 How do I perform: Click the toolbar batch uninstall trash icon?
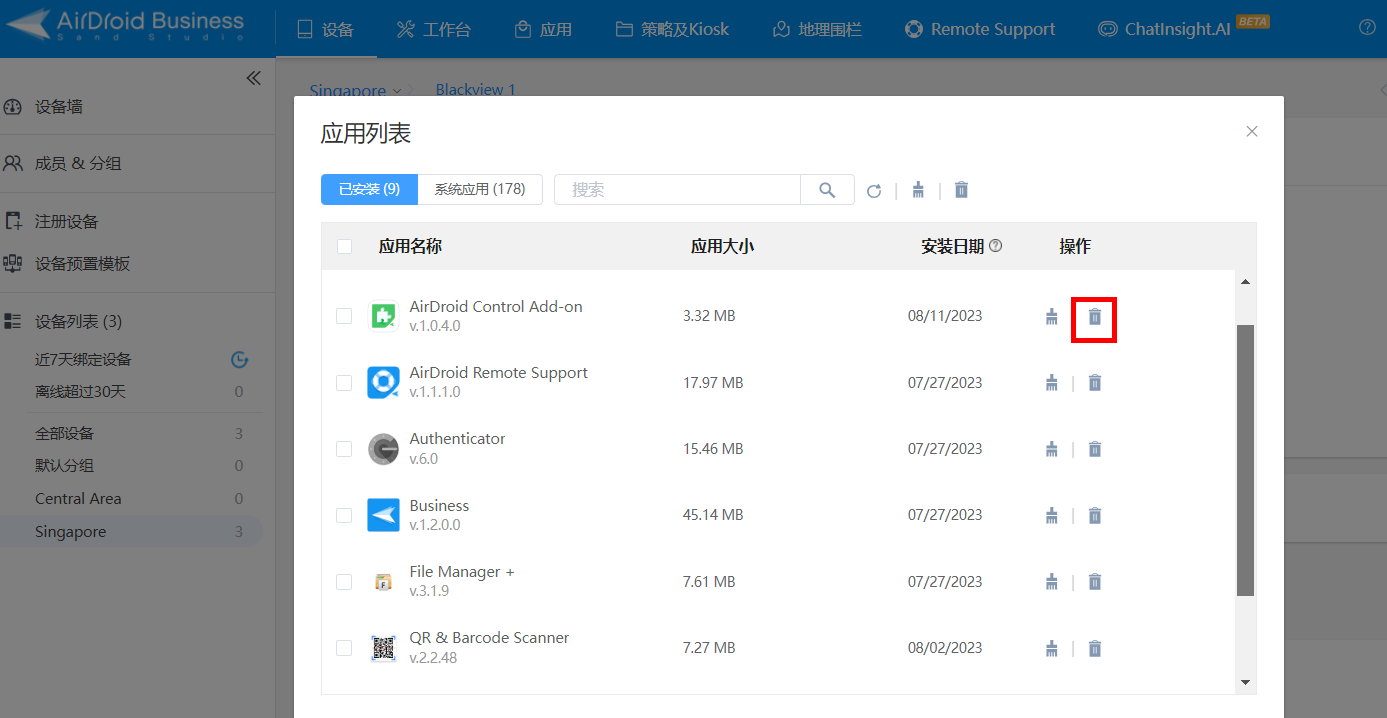(962, 190)
